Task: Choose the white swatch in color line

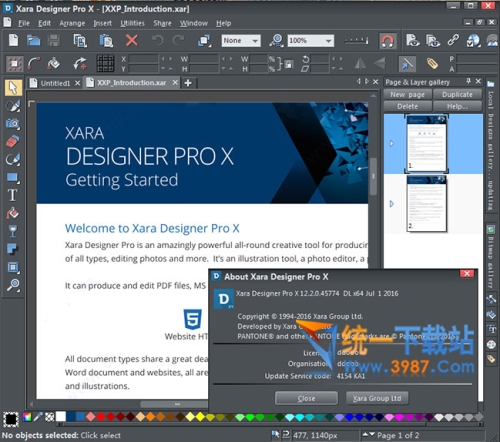Action: coord(61,417)
